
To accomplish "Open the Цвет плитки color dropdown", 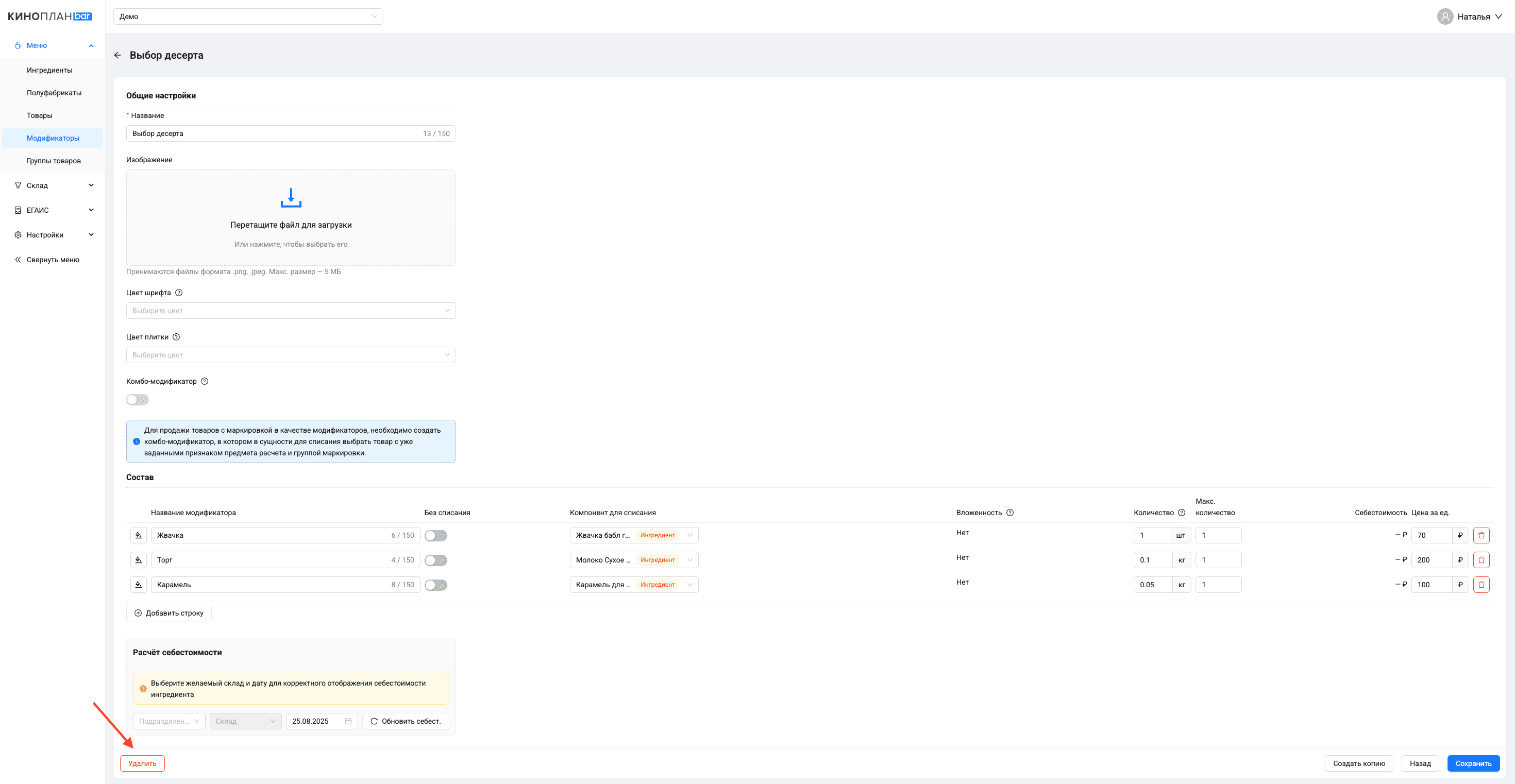I will [291, 355].
